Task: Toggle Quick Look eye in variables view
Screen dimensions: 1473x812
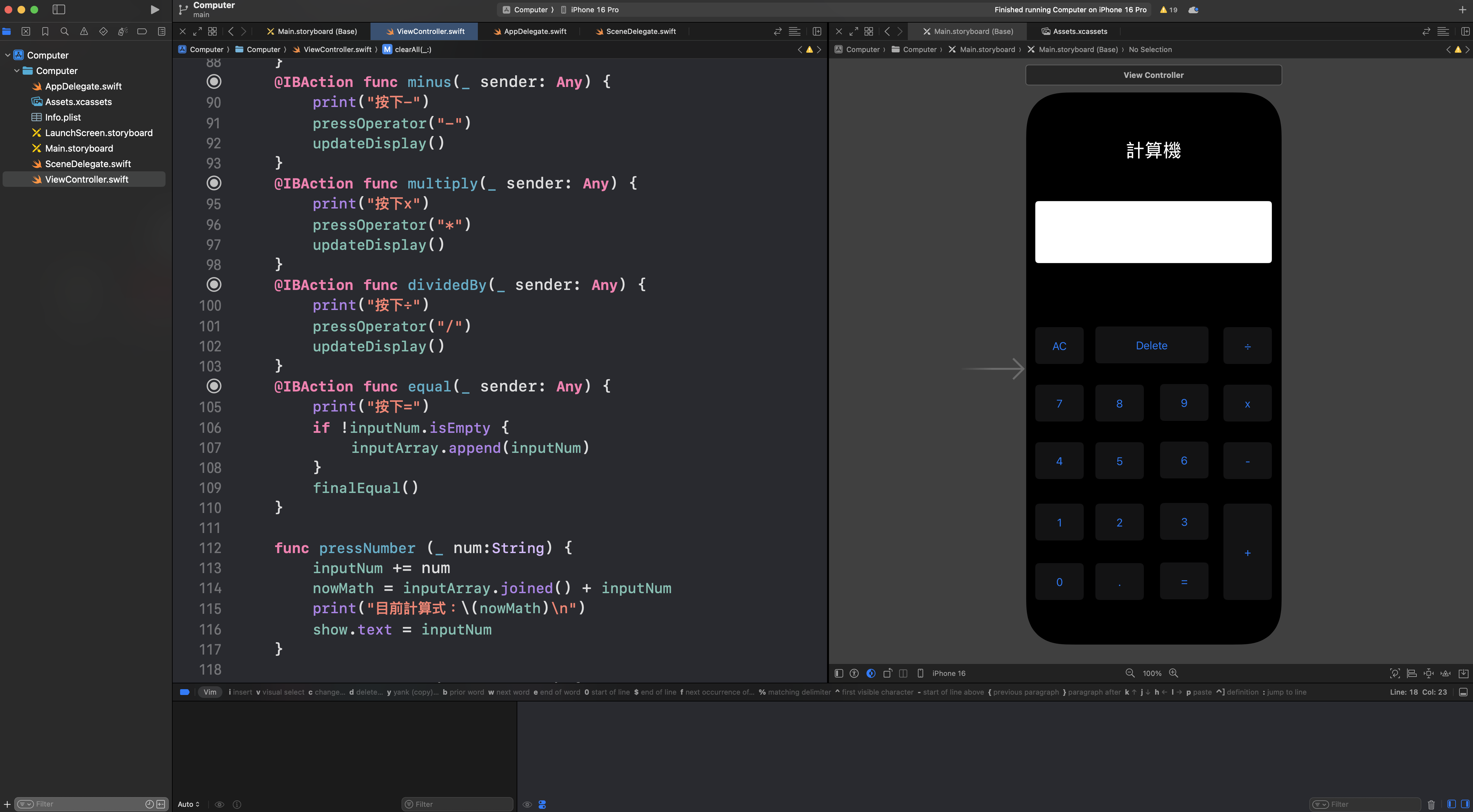Action: pyautogui.click(x=219, y=804)
